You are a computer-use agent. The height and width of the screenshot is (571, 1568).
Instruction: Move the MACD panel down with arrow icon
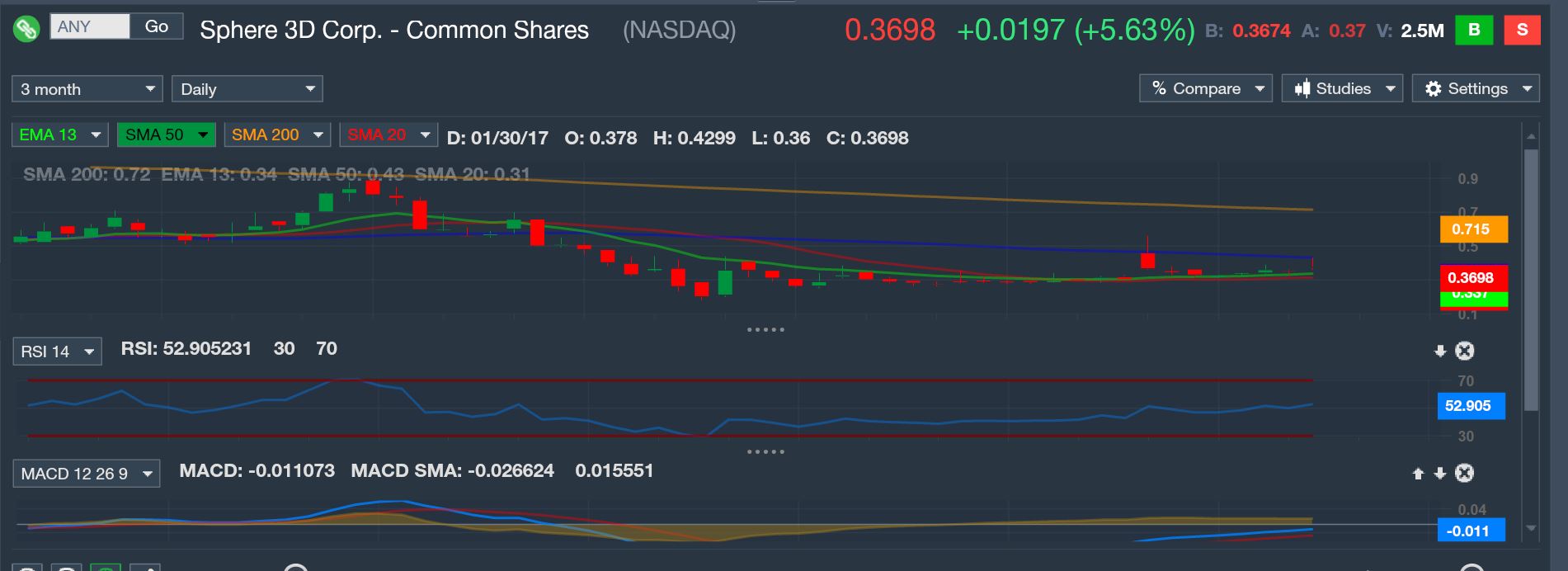tap(1440, 474)
